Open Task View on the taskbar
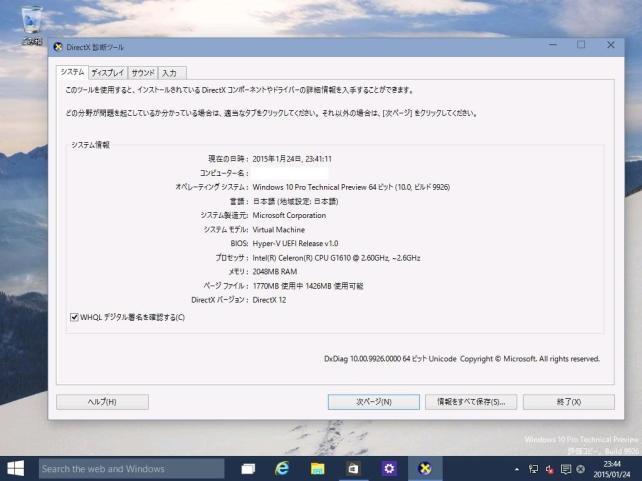Screen dimensions: 642x481 click(x=248, y=468)
